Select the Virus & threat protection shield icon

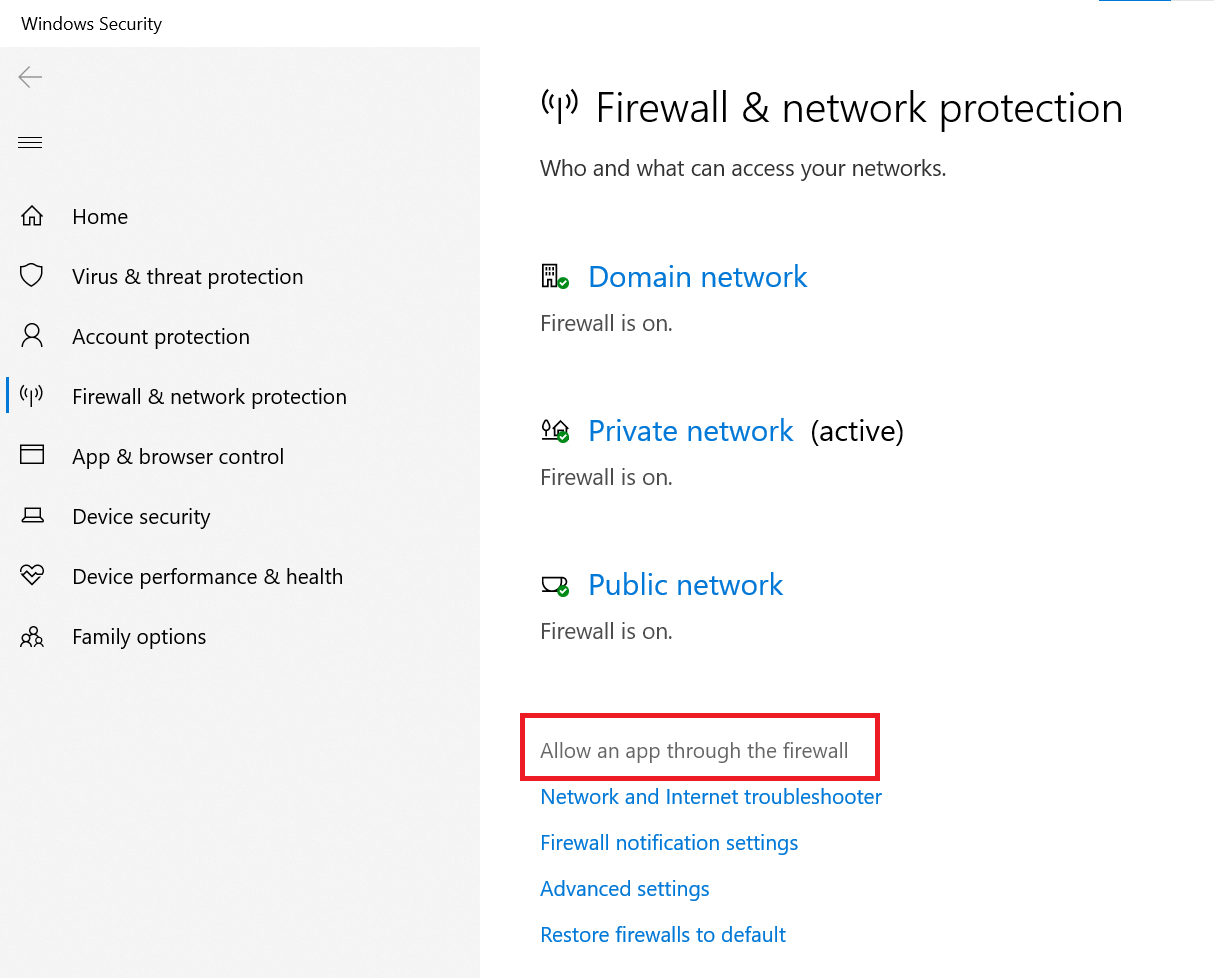32,276
